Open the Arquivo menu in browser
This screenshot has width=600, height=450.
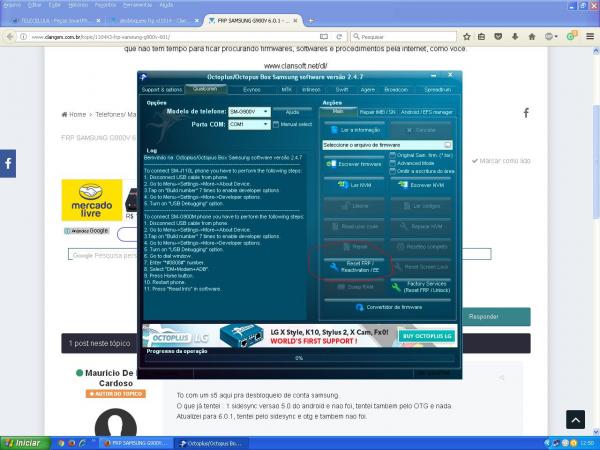tap(12, 5)
